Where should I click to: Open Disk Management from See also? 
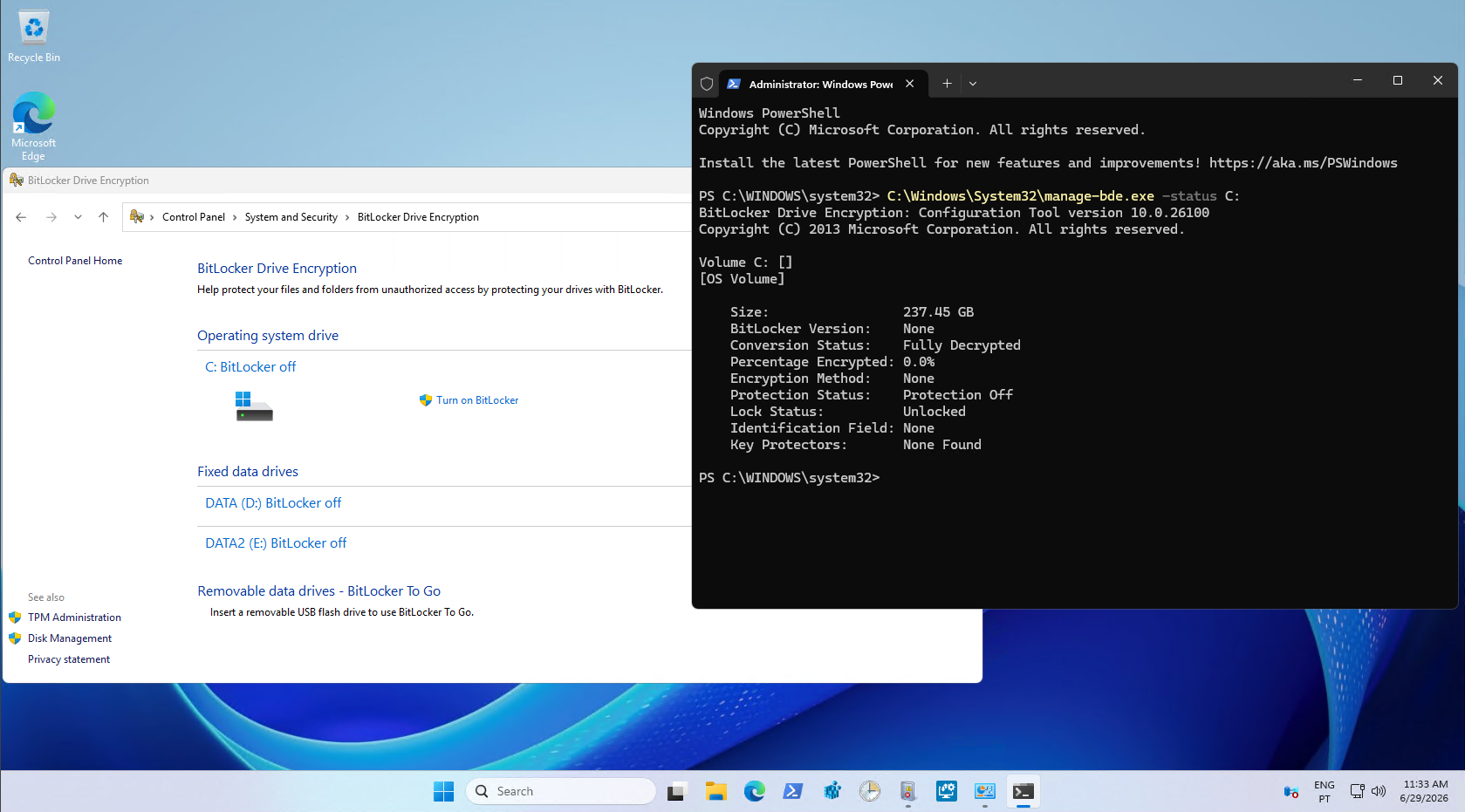coord(70,638)
